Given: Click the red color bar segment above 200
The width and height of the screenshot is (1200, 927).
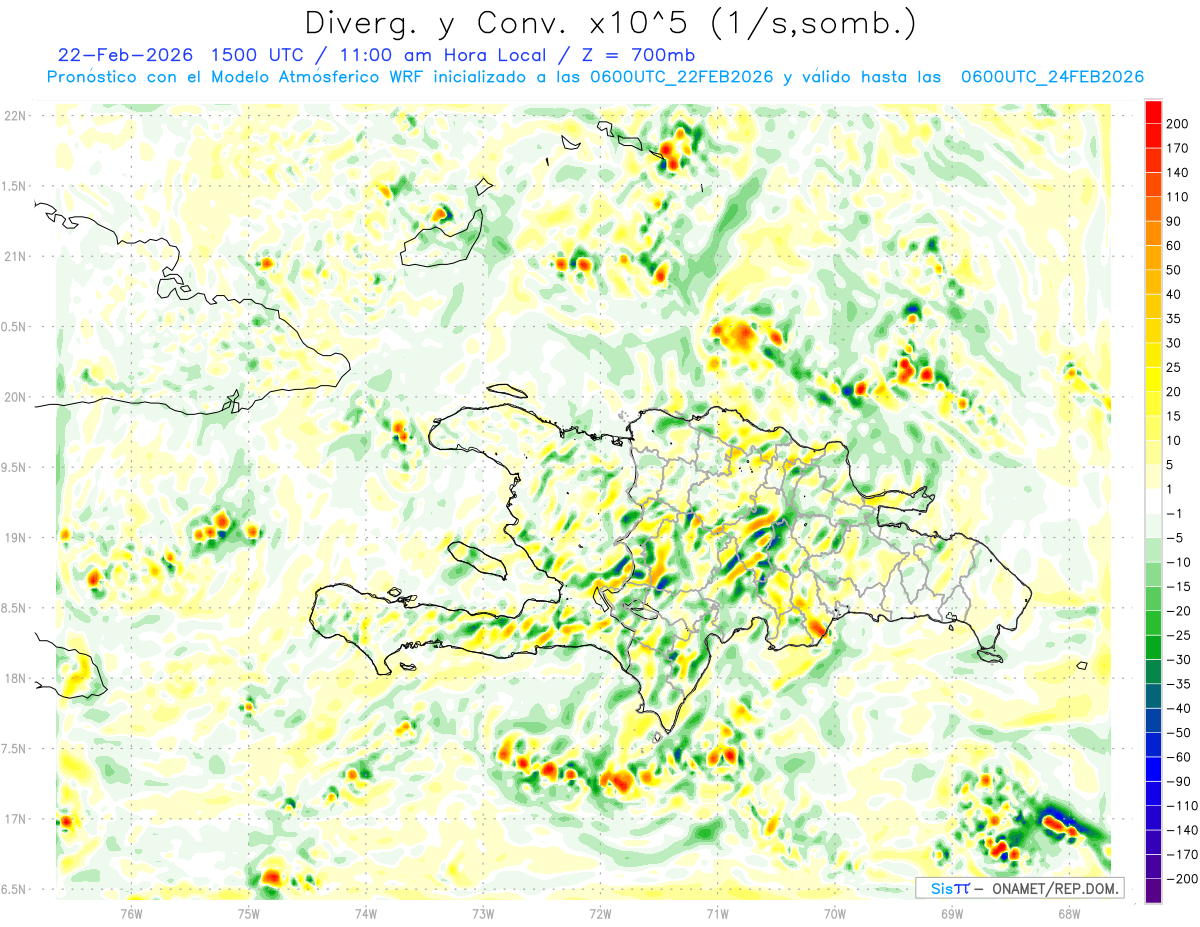Looking at the screenshot, I should click(x=1153, y=112).
